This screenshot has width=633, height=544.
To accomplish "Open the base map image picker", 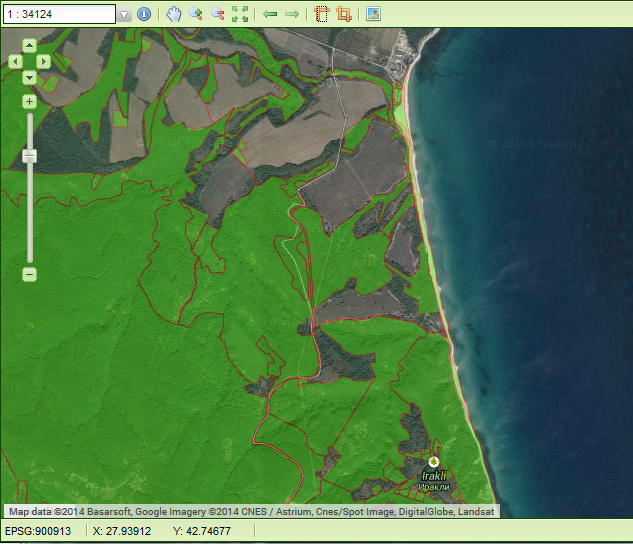I will 373,14.
